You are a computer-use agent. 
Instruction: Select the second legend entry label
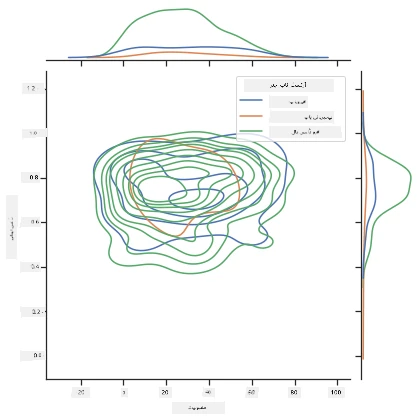click(302, 117)
